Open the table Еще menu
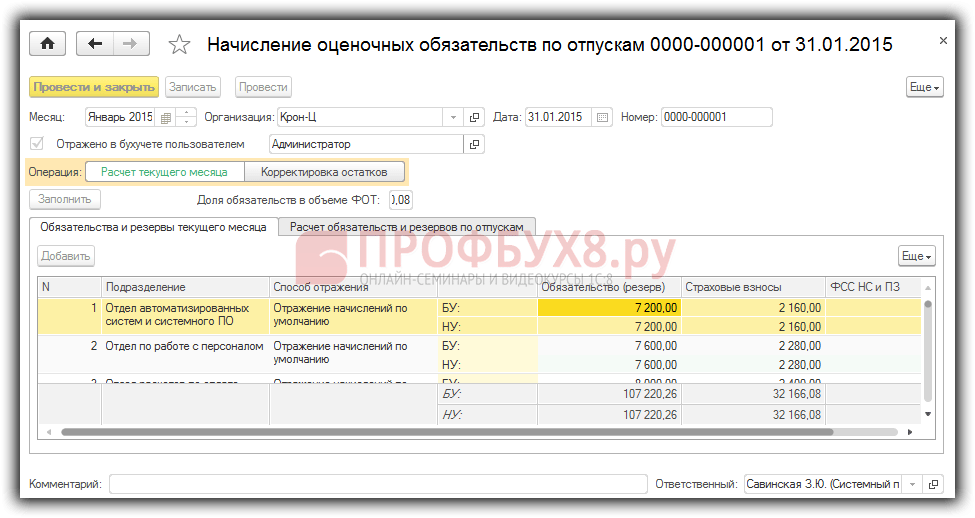Screen dimensions: 975x518 tap(917, 256)
